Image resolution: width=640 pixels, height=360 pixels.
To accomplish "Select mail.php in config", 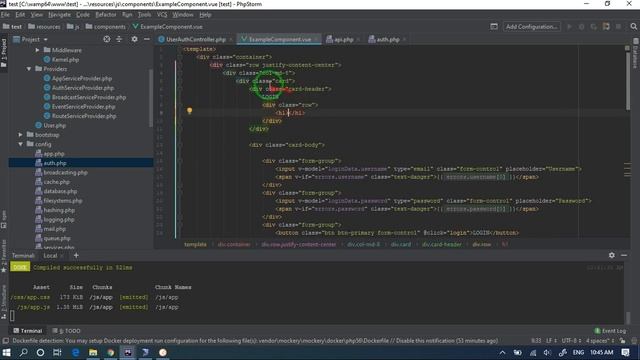I will click(x=54, y=229).
